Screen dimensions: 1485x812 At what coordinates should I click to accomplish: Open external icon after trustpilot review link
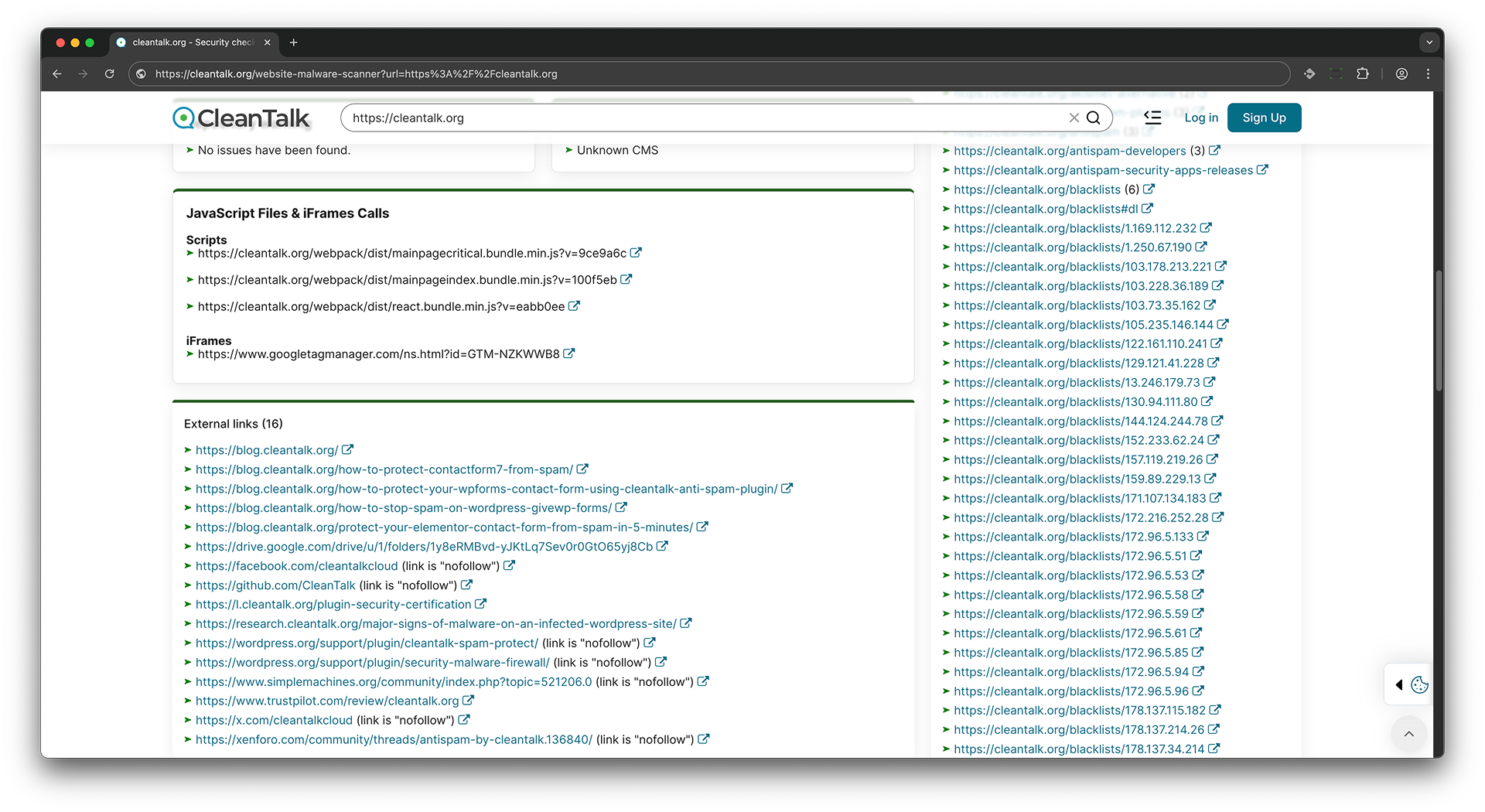(468, 700)
